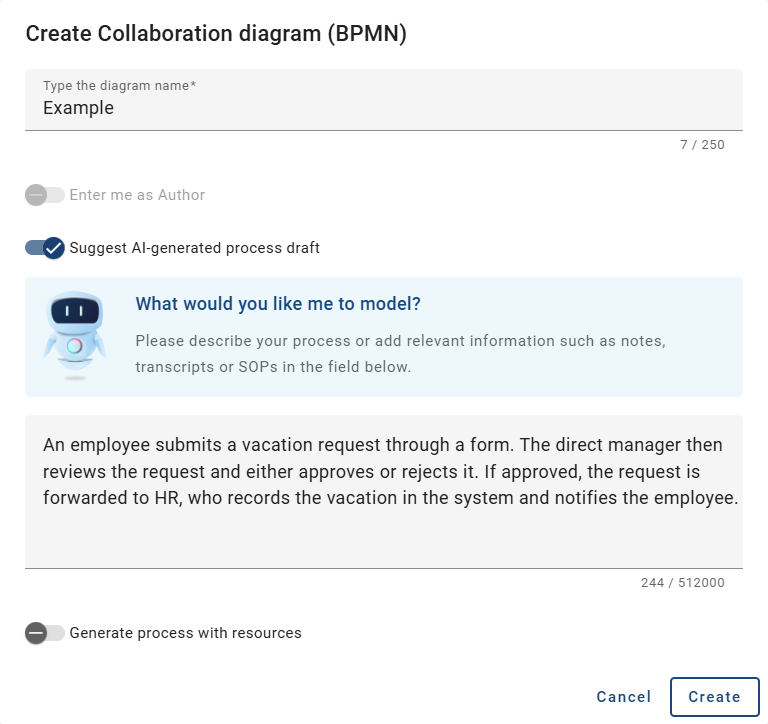
Task: Click the What would you like me to model heading
Action: coord(278,304)
